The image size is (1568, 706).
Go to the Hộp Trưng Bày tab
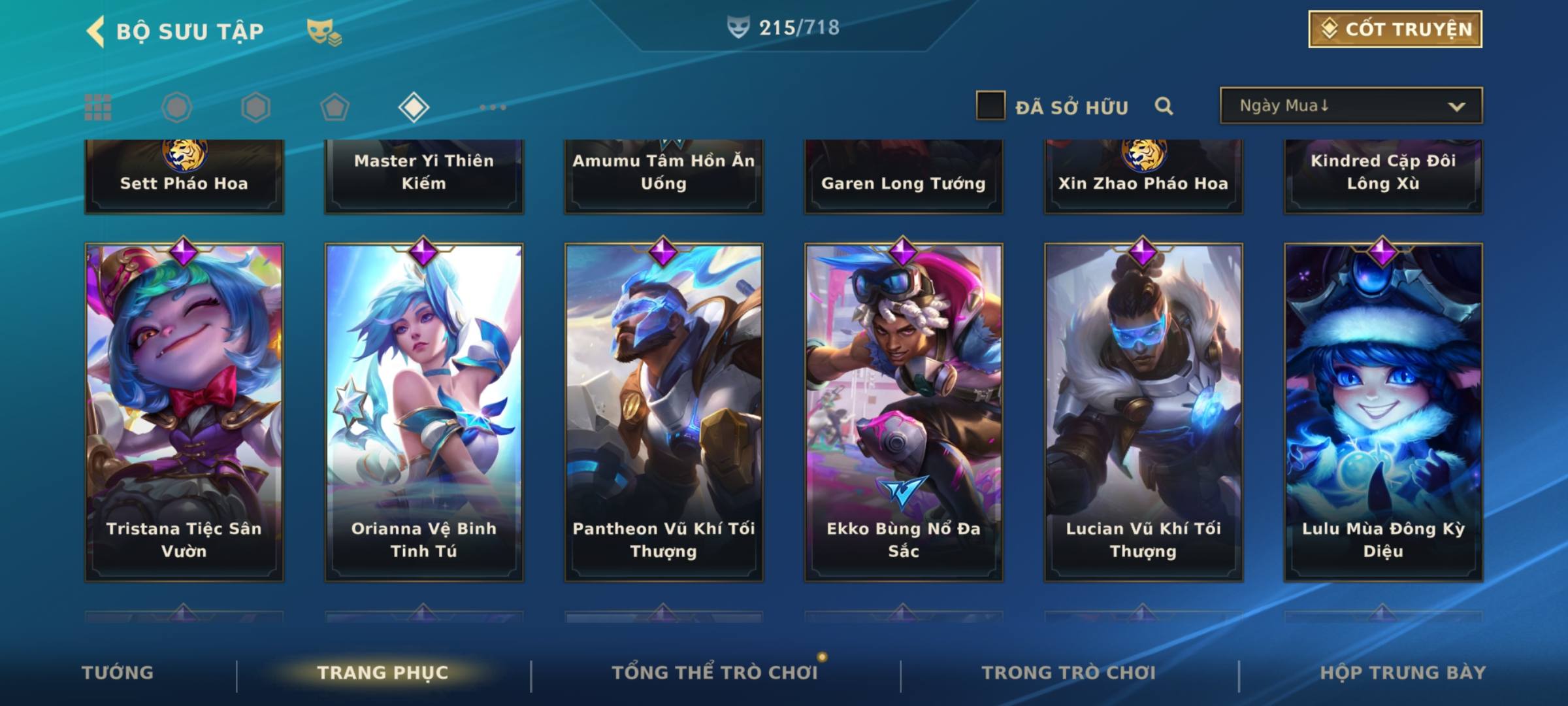click(x=1403, y=673)
